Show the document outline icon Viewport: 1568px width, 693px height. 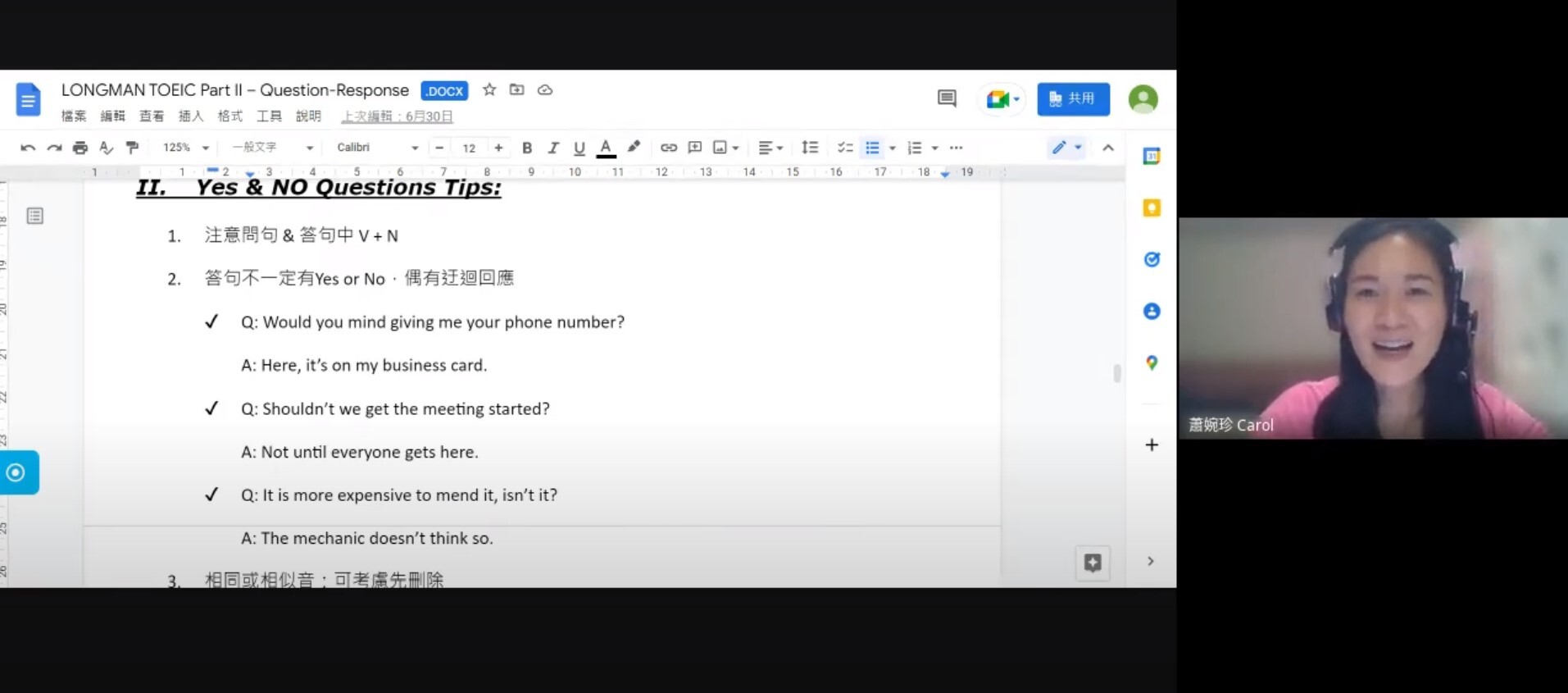34,216
